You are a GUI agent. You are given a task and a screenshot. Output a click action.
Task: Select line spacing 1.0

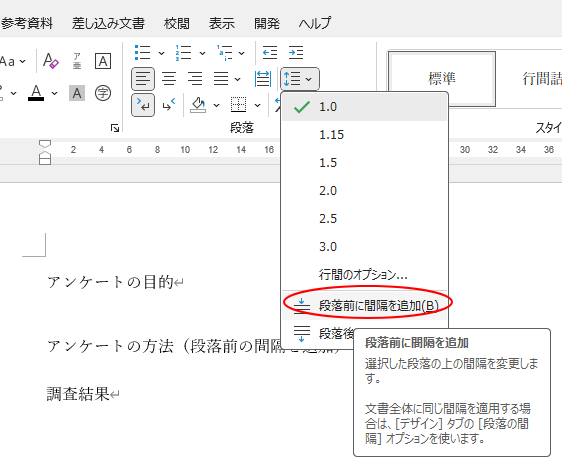tap(365, 107)
